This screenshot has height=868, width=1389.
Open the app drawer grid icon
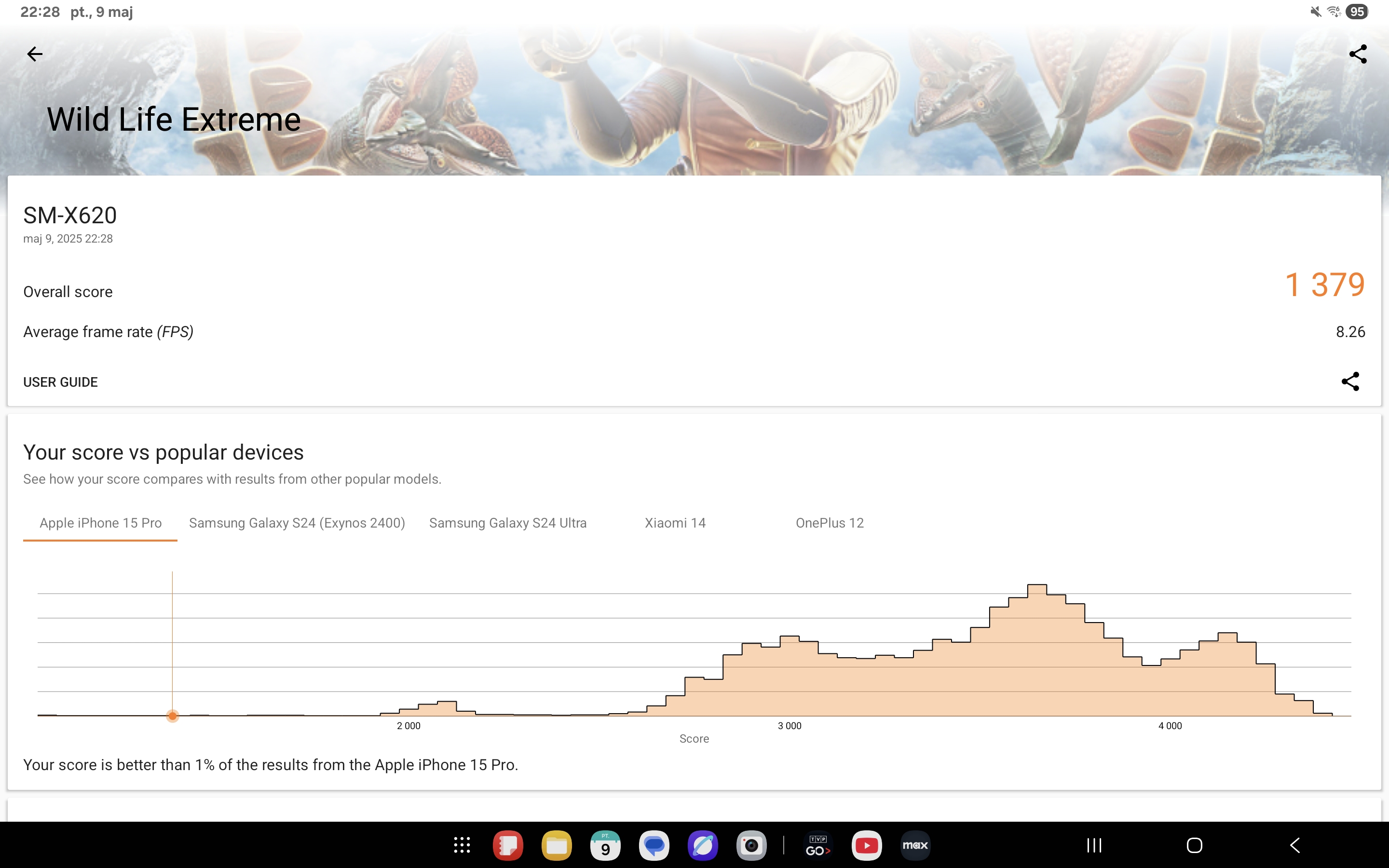[x=462, y=845]
